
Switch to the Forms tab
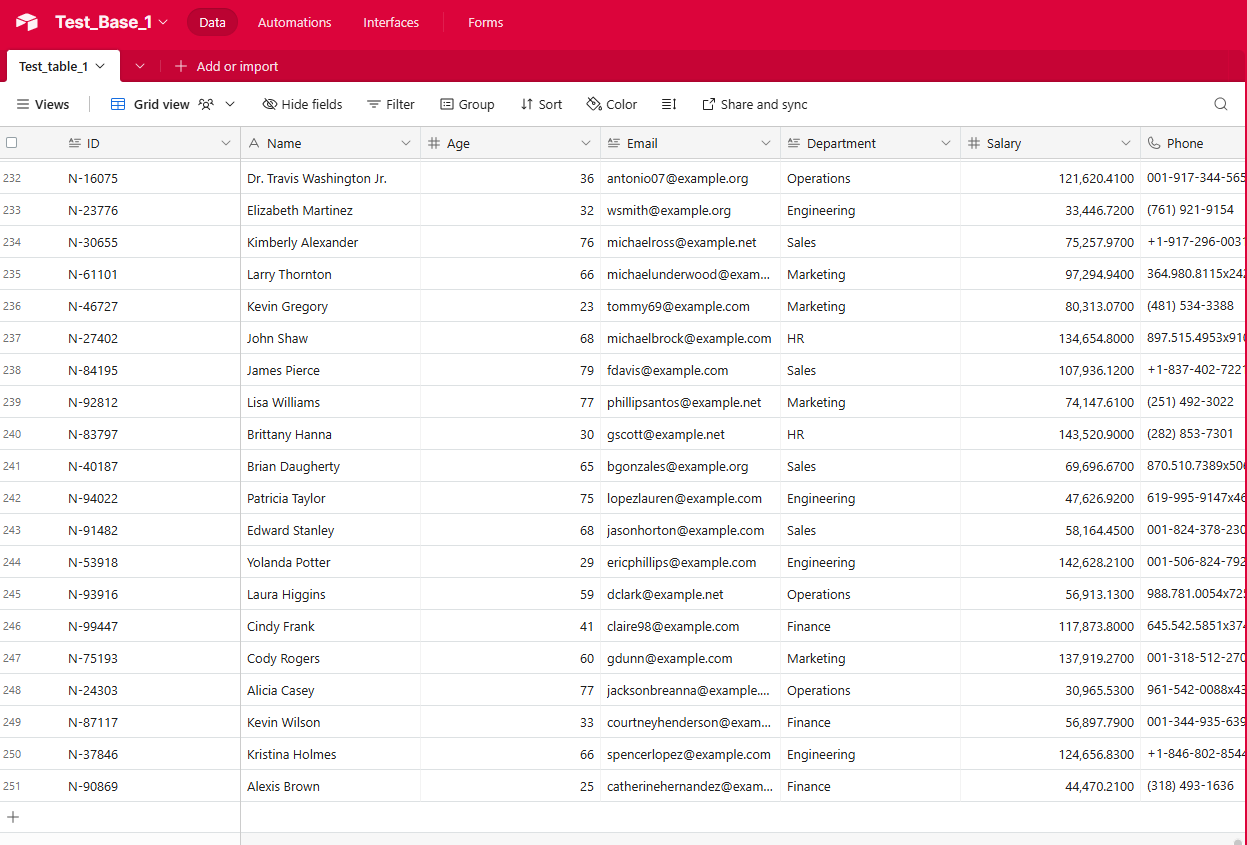[486, 22]
